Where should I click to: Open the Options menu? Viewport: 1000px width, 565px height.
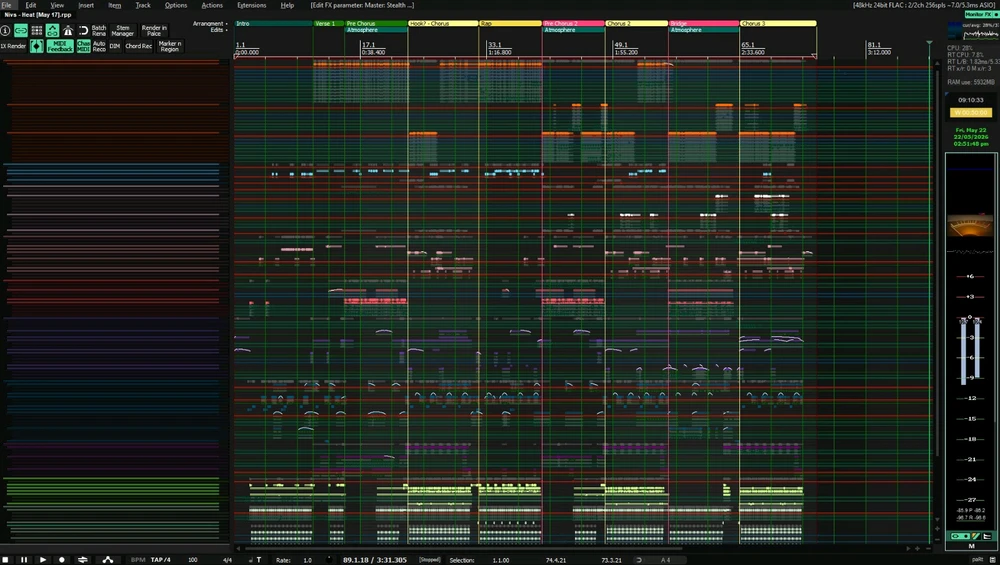coord(176,5)
